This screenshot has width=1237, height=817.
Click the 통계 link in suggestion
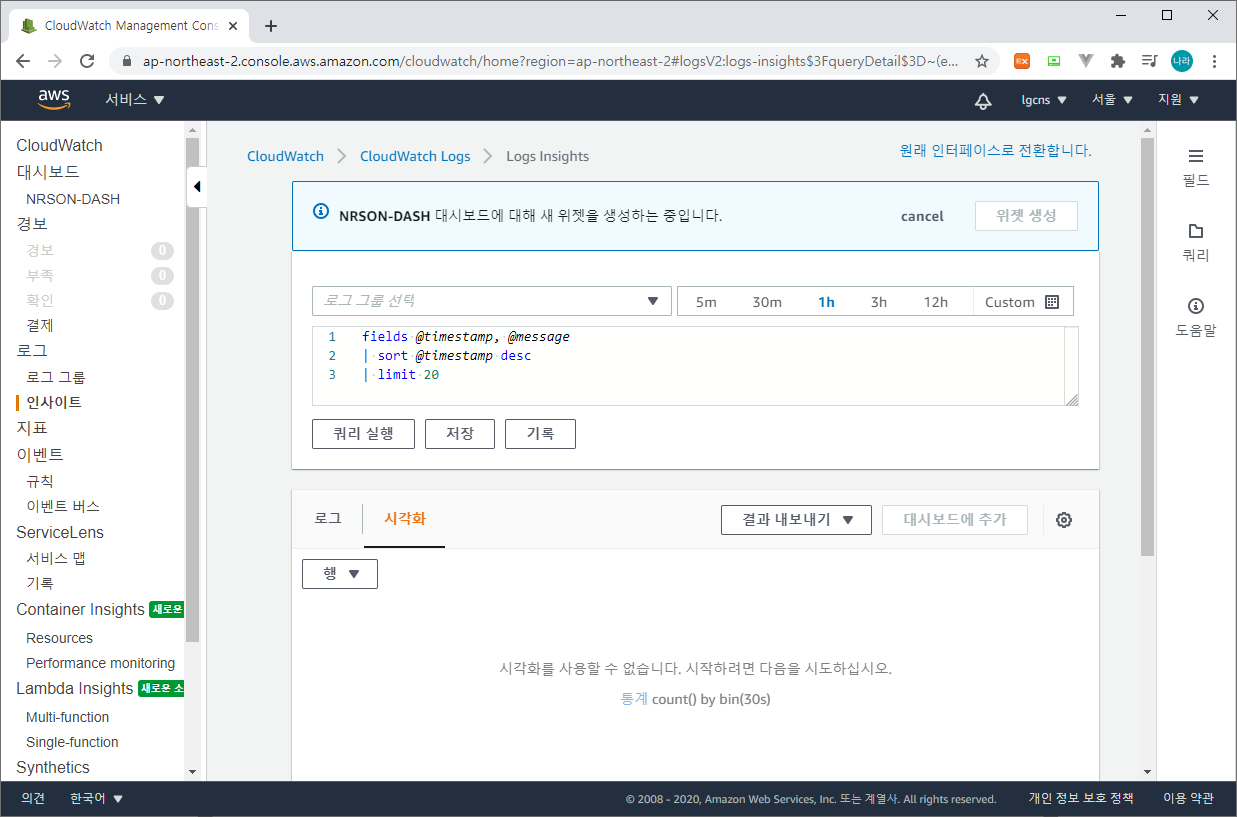click(634, 699)
